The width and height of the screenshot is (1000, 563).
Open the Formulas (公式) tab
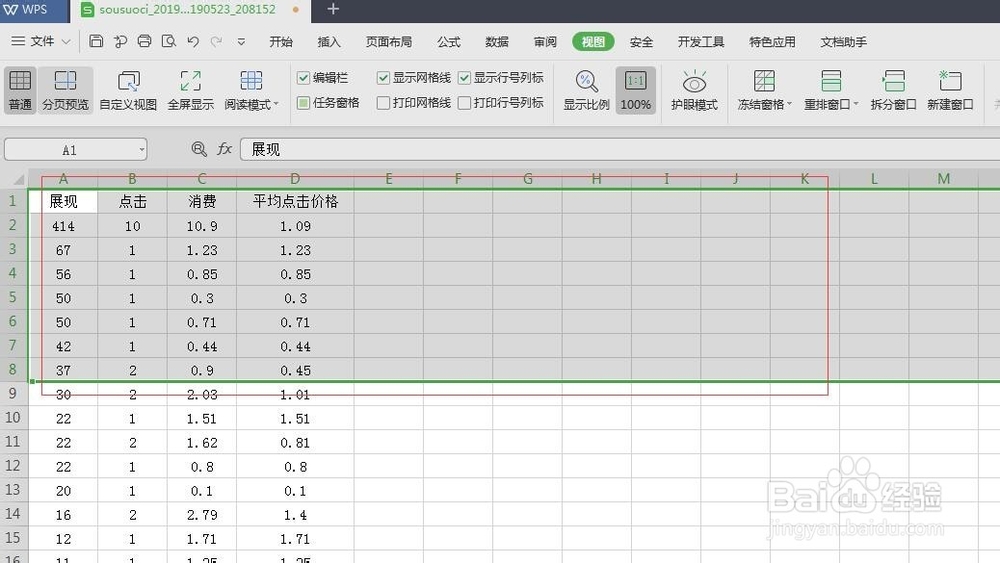pos(448,42)
